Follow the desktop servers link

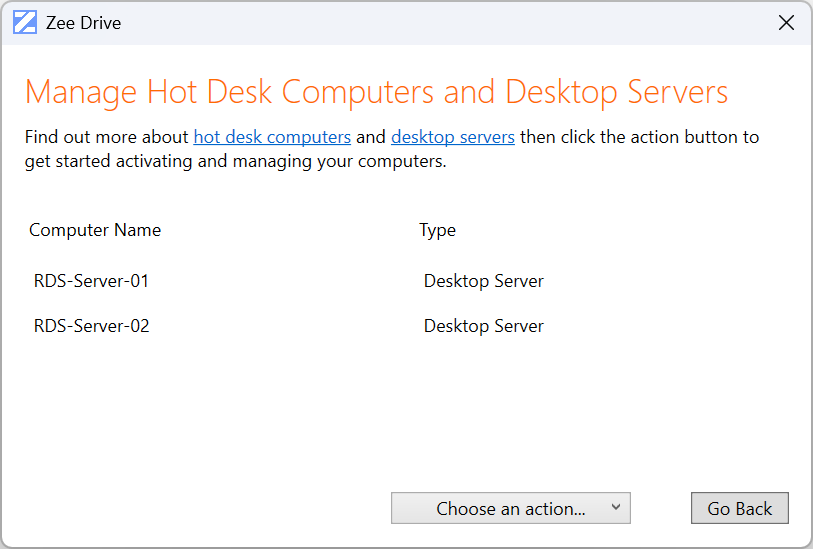pyautogui.click(x=453, y=137)
